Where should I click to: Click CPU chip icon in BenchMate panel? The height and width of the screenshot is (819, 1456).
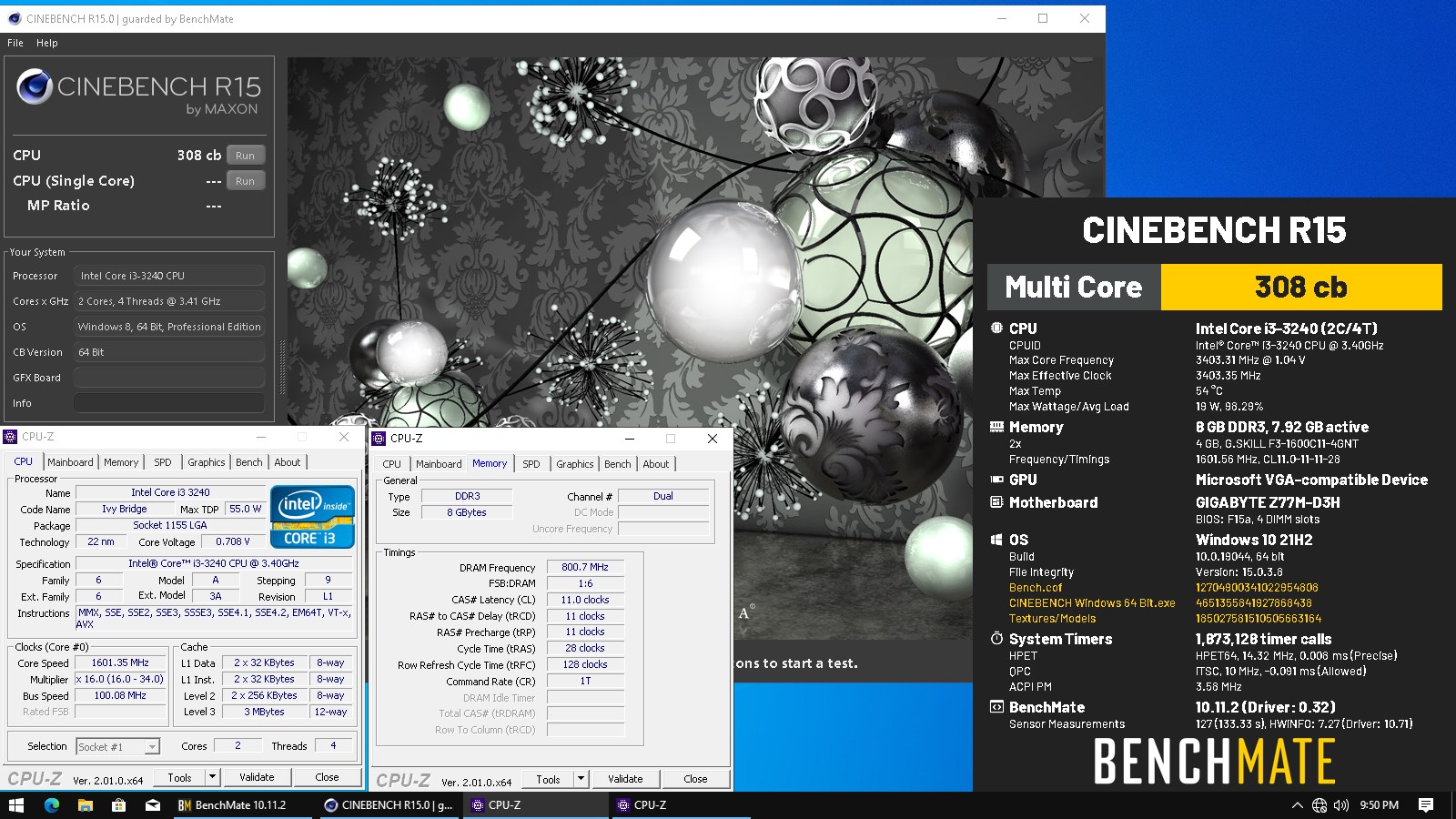(996, 329)
